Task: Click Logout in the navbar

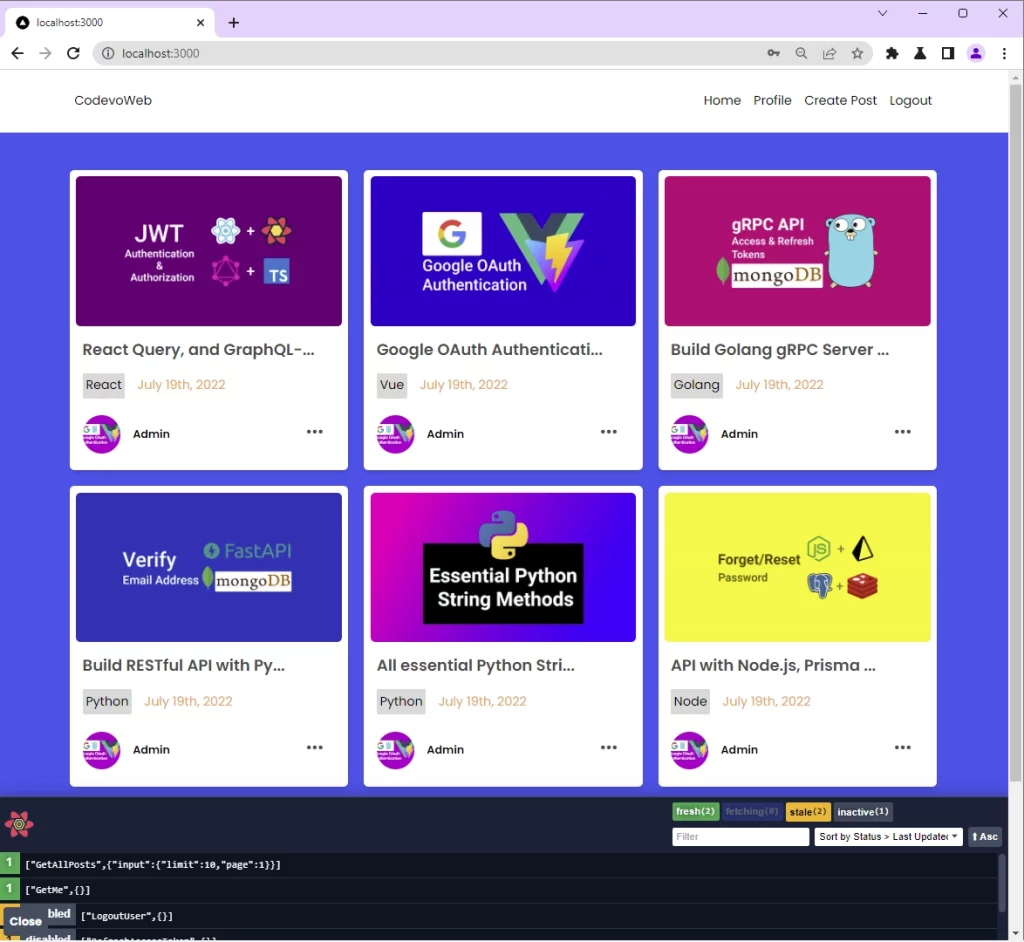Action: pos(910,101)
